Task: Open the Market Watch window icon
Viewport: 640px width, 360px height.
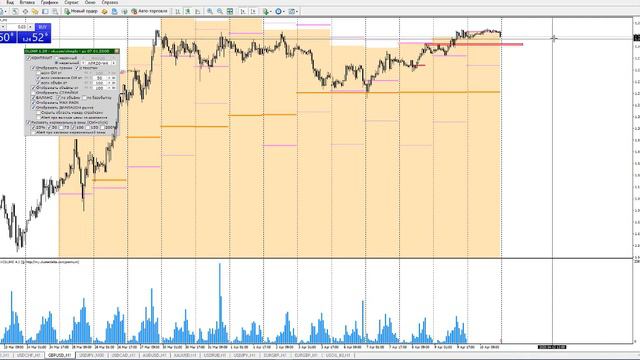Action: coord(15,11)
